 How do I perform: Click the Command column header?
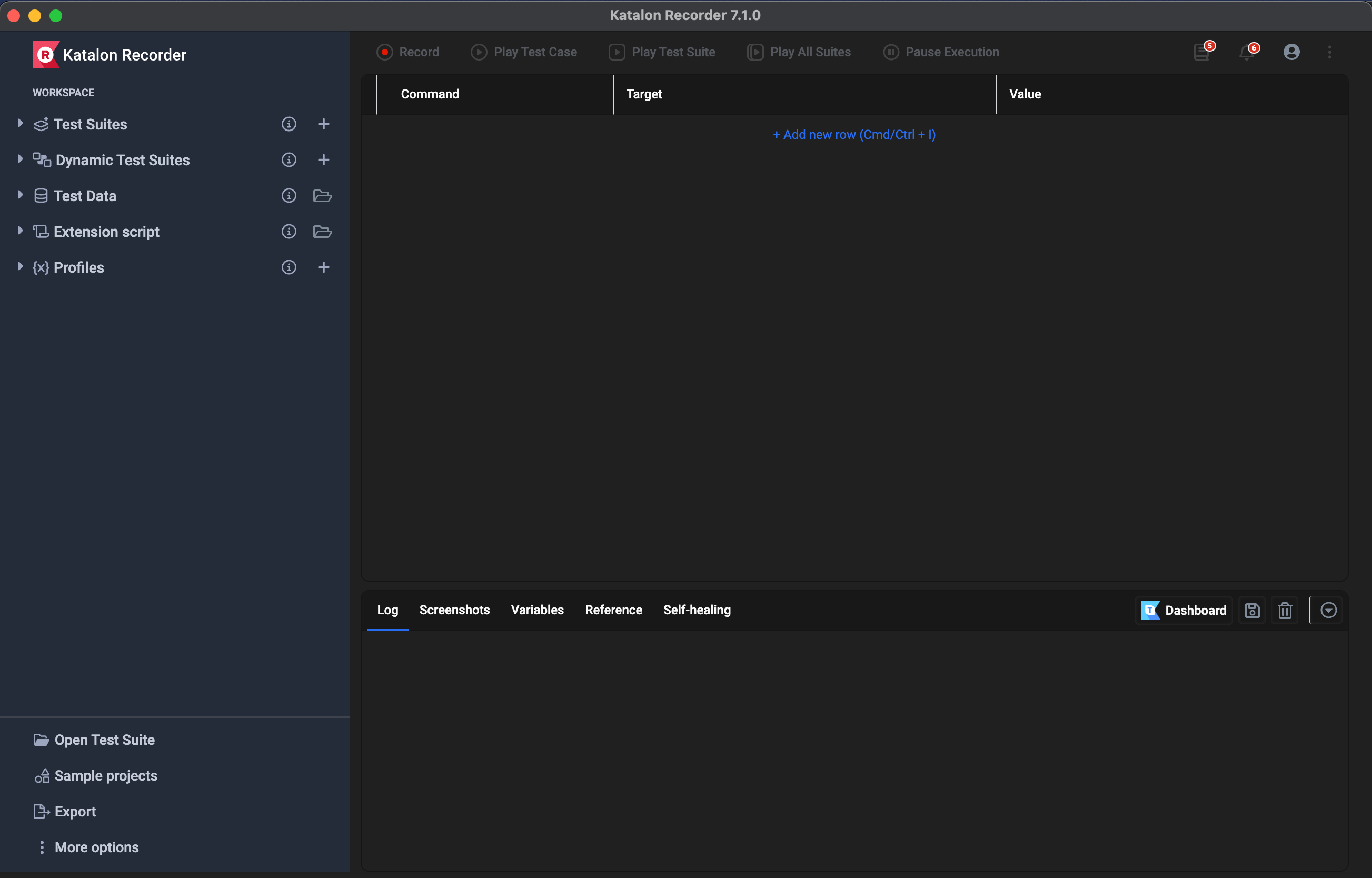click(494, 94)
